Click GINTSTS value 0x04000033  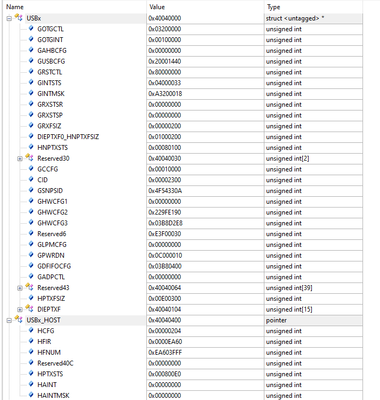(165, 83)
